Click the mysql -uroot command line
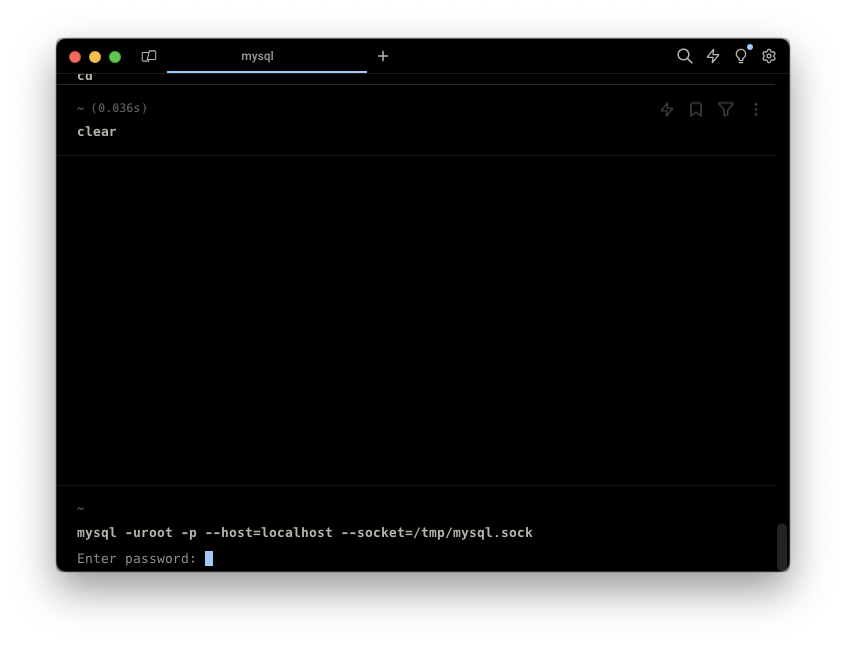Screen dimensions: 846x646 coord(305,532)
